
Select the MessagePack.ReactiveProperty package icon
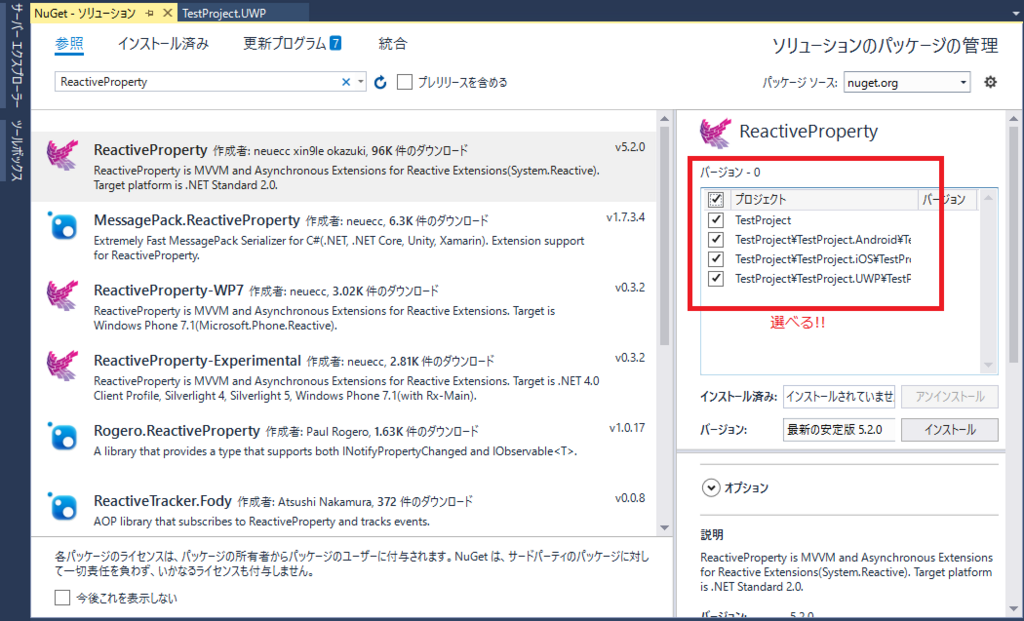coord(63,226)
